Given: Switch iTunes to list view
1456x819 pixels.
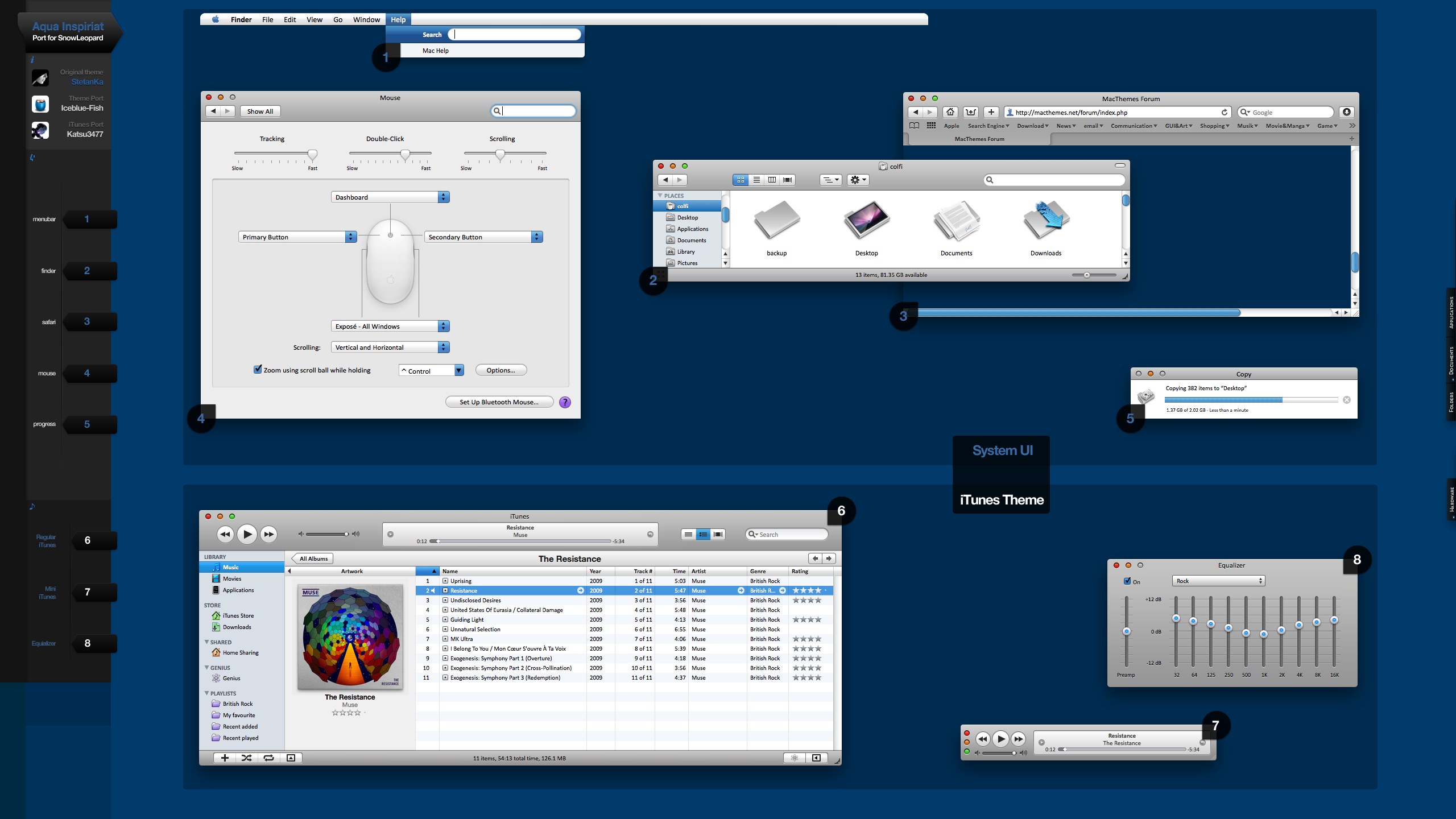Looking at the screenshot, I should coord(688,534).
